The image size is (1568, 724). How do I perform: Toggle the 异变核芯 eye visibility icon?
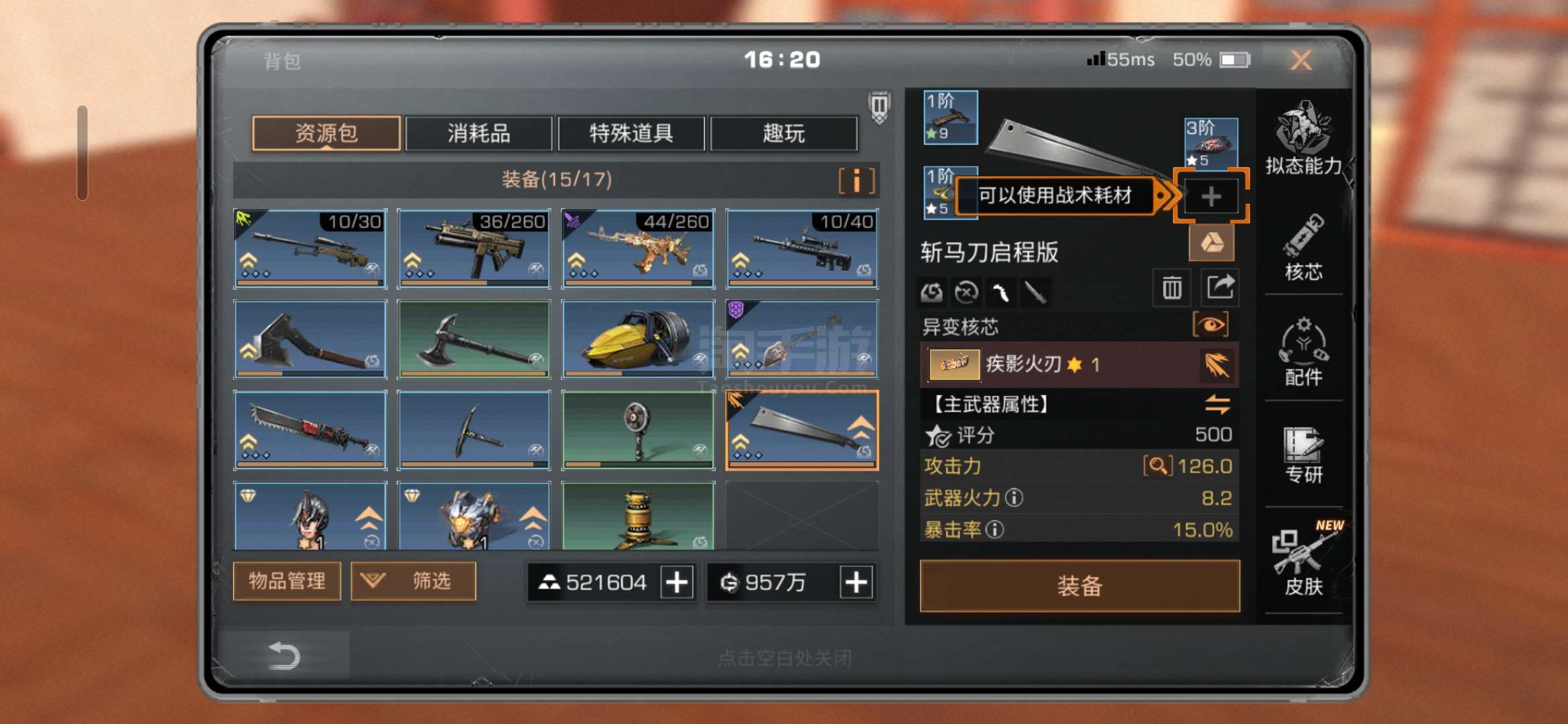pos(1210,325)
